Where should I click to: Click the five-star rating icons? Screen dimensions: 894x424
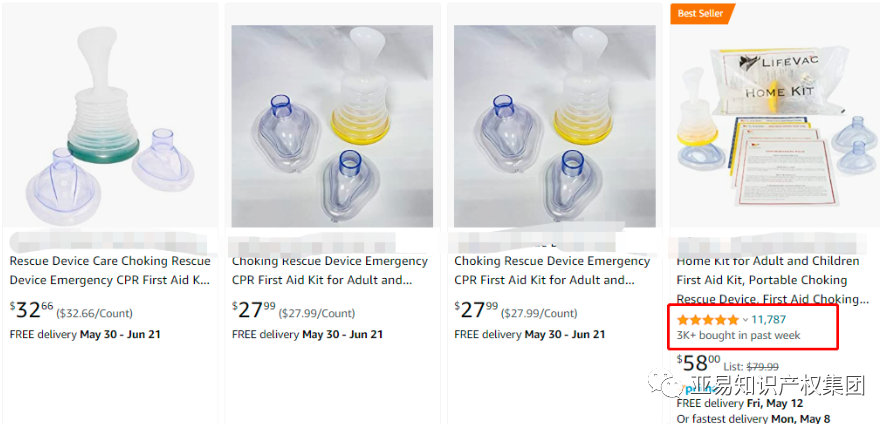click(708, 320)
